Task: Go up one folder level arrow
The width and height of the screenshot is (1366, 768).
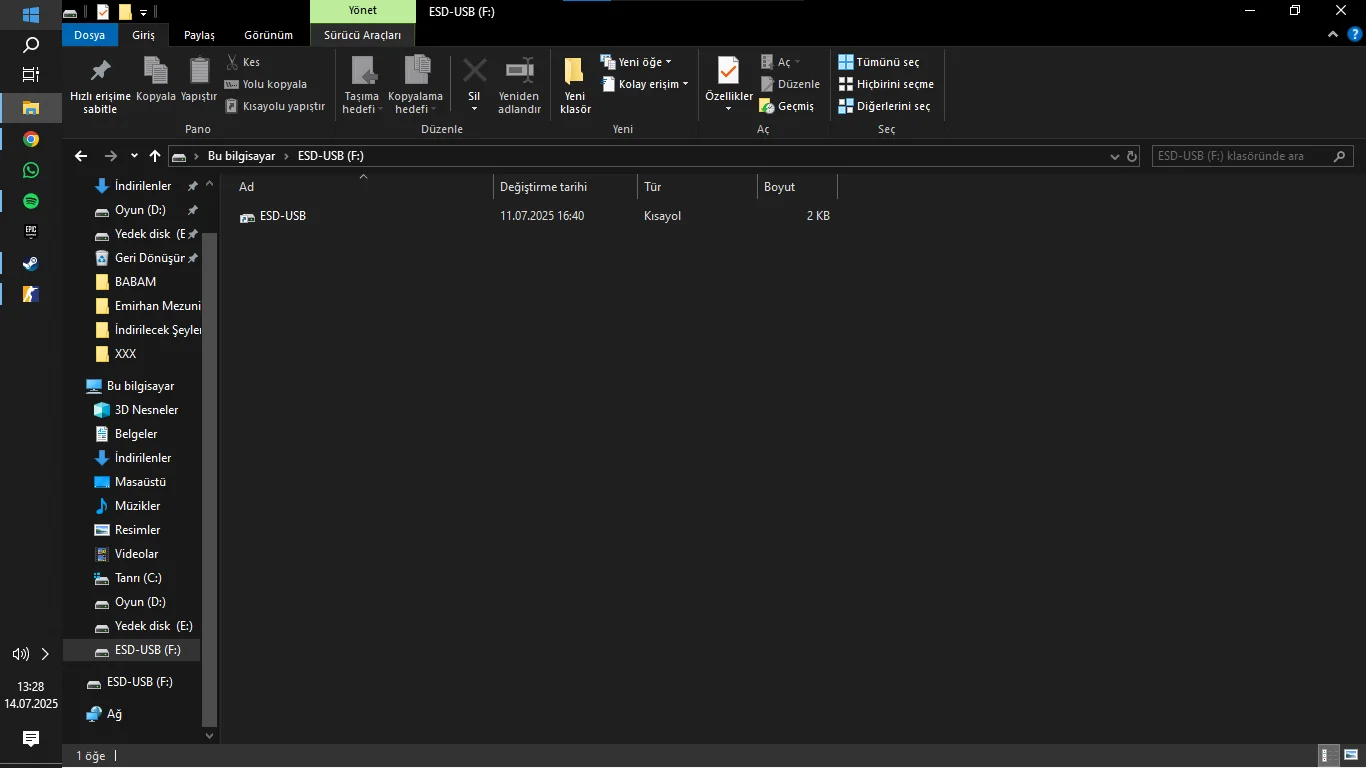Action: point(155,156)
